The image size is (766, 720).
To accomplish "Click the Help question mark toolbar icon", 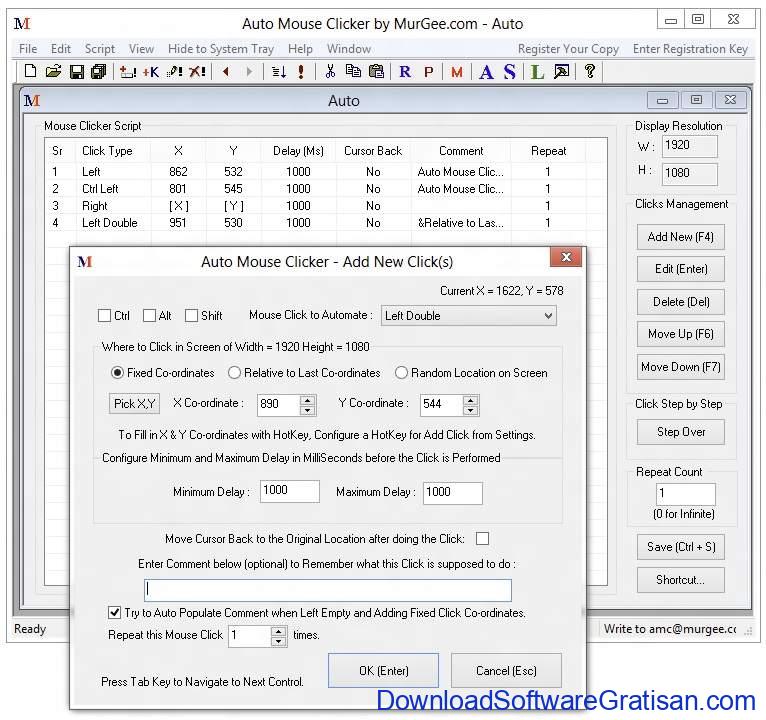I will (x=590, y=71).
